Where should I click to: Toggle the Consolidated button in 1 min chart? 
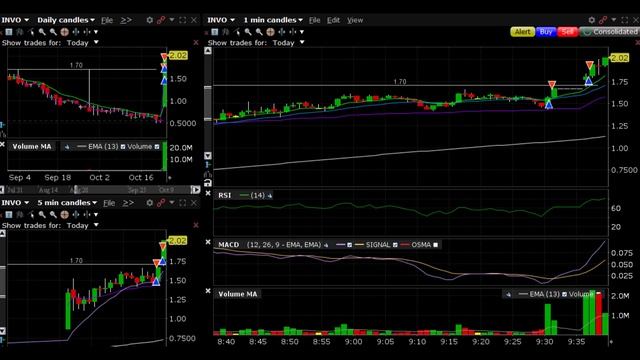(609, 32)
